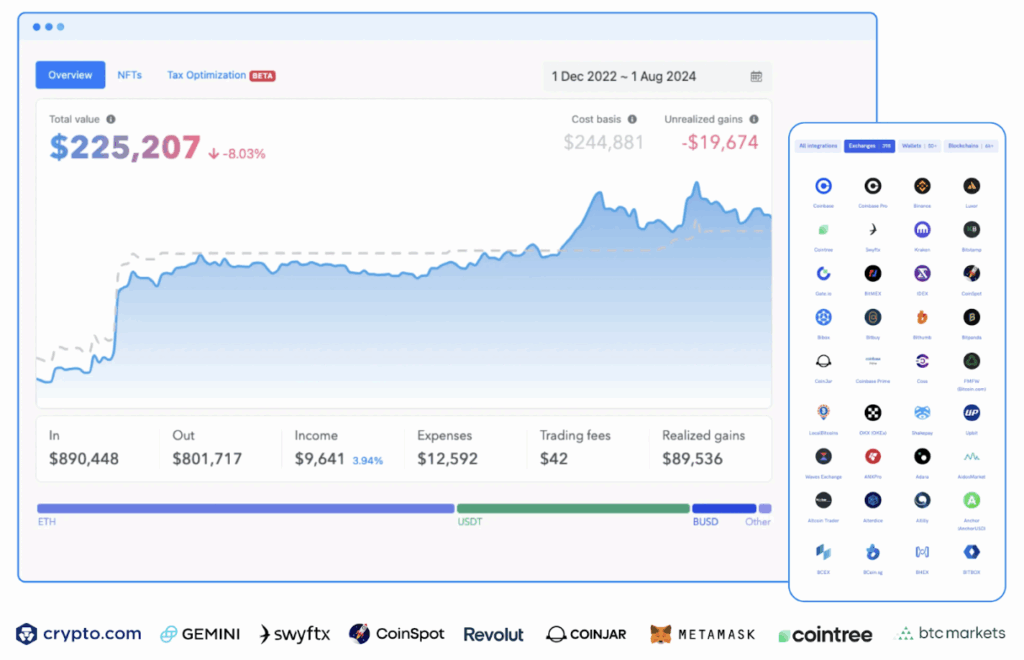Pick the CoinJar icon in the integrations grid
The image size is (1024, 660).
(823, 361)
